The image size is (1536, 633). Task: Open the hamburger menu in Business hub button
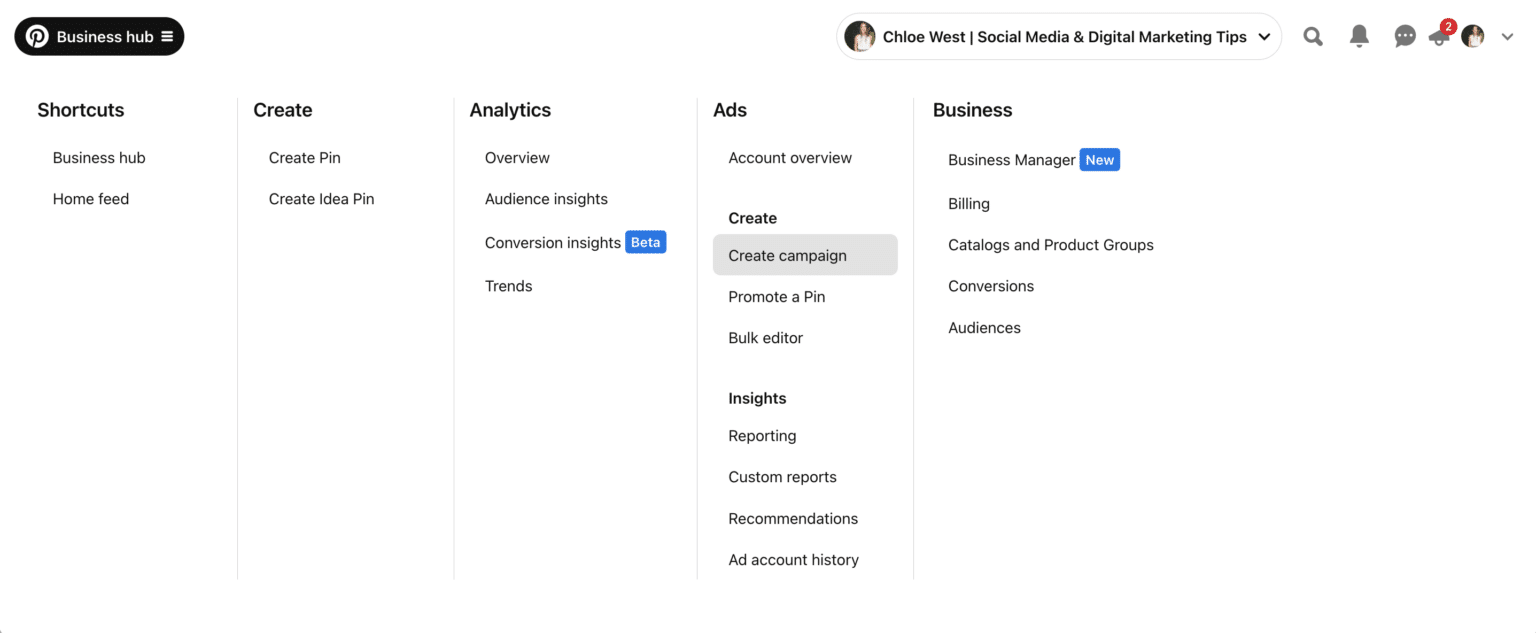coord(168,35)
